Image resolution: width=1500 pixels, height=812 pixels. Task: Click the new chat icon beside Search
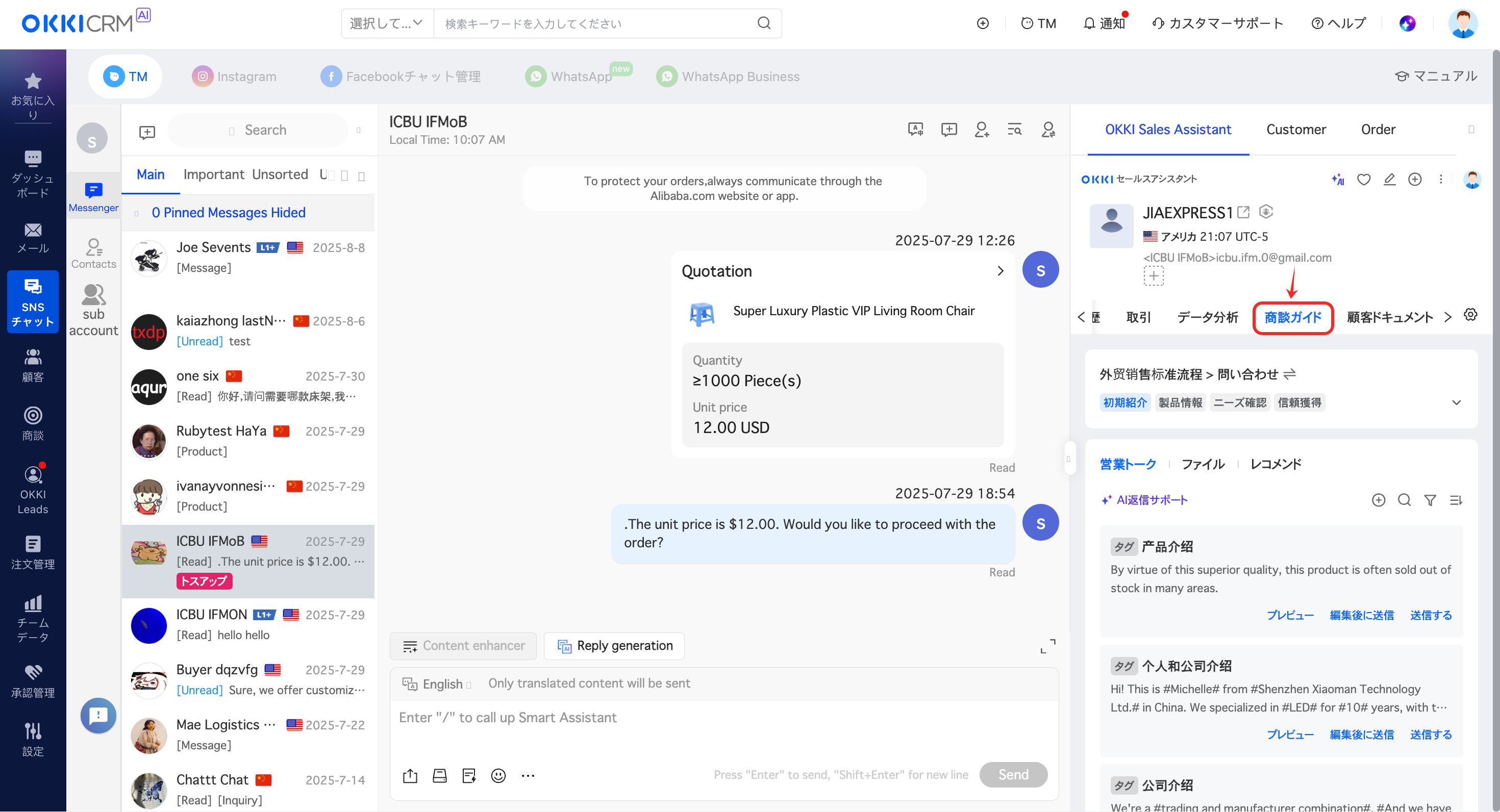point(147,132)
